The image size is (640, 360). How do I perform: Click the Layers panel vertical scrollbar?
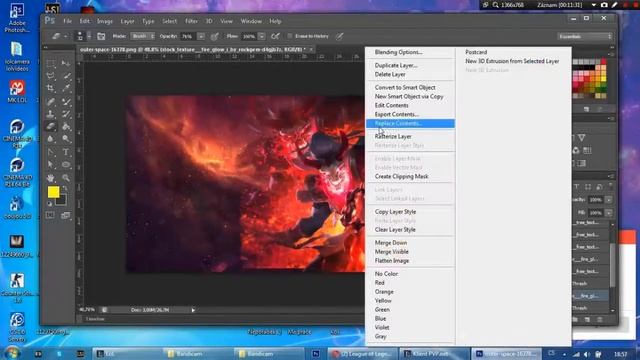pyautogui.click(x=612, y=265)
